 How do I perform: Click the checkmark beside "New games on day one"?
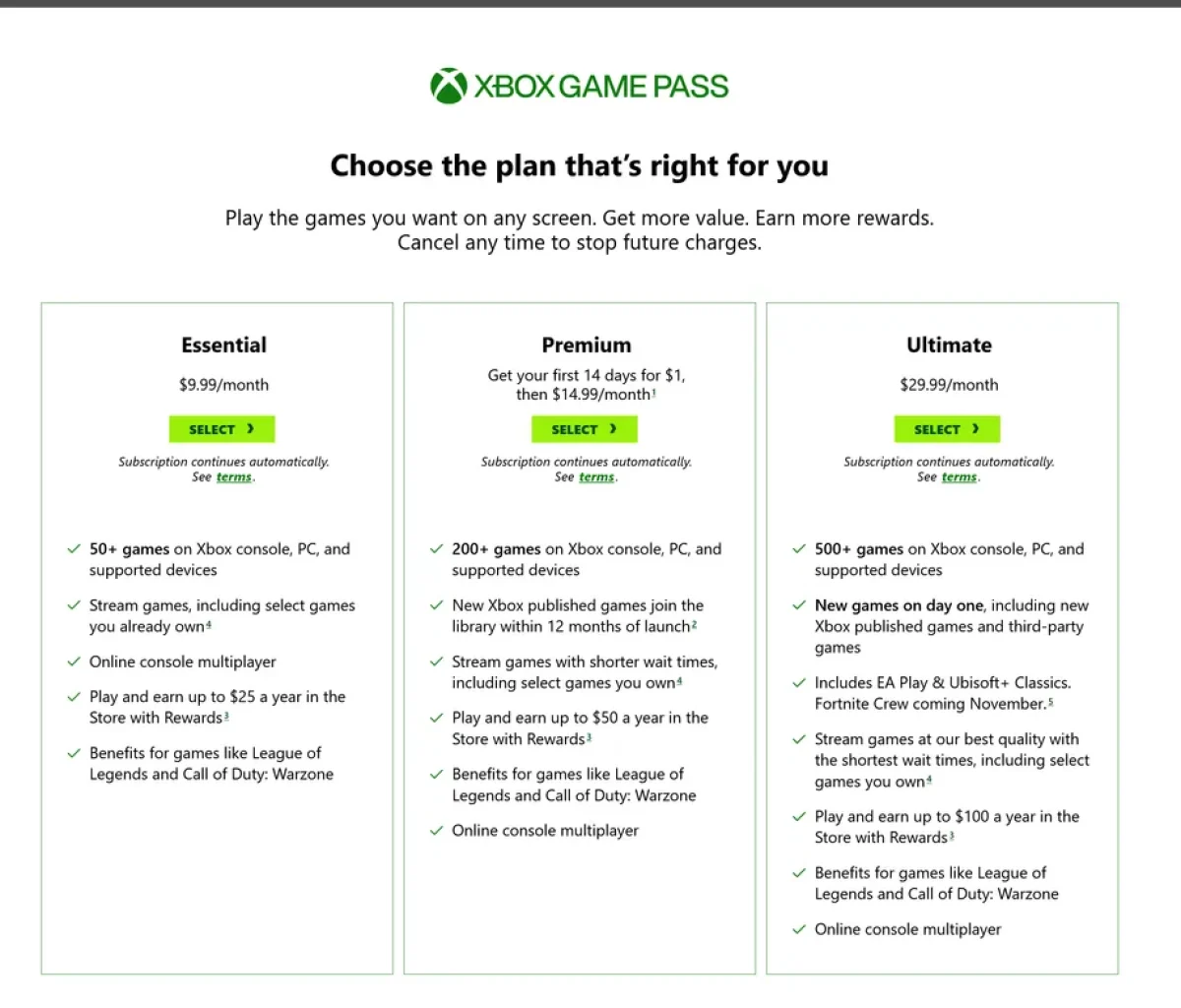798,604
